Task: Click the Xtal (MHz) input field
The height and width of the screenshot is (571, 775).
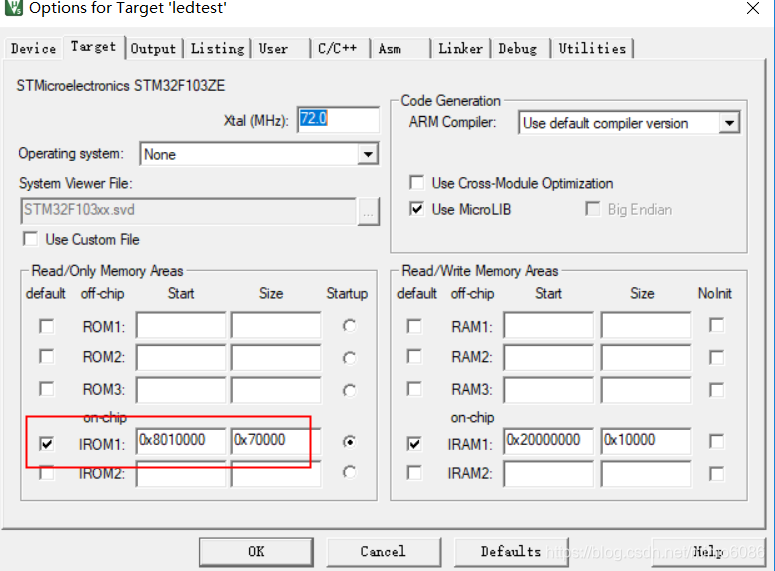Action: 339,120
